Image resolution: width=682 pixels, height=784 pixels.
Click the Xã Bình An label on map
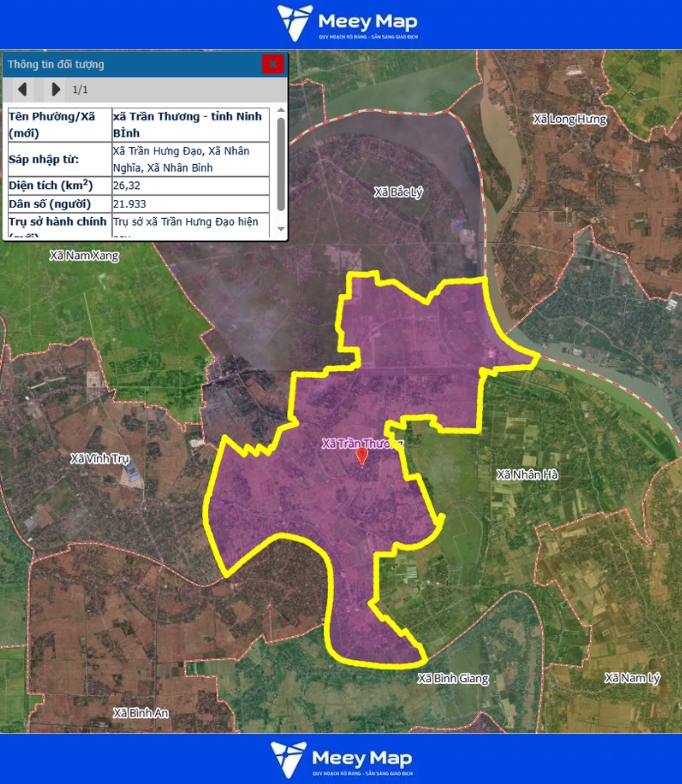pos(141,713)
